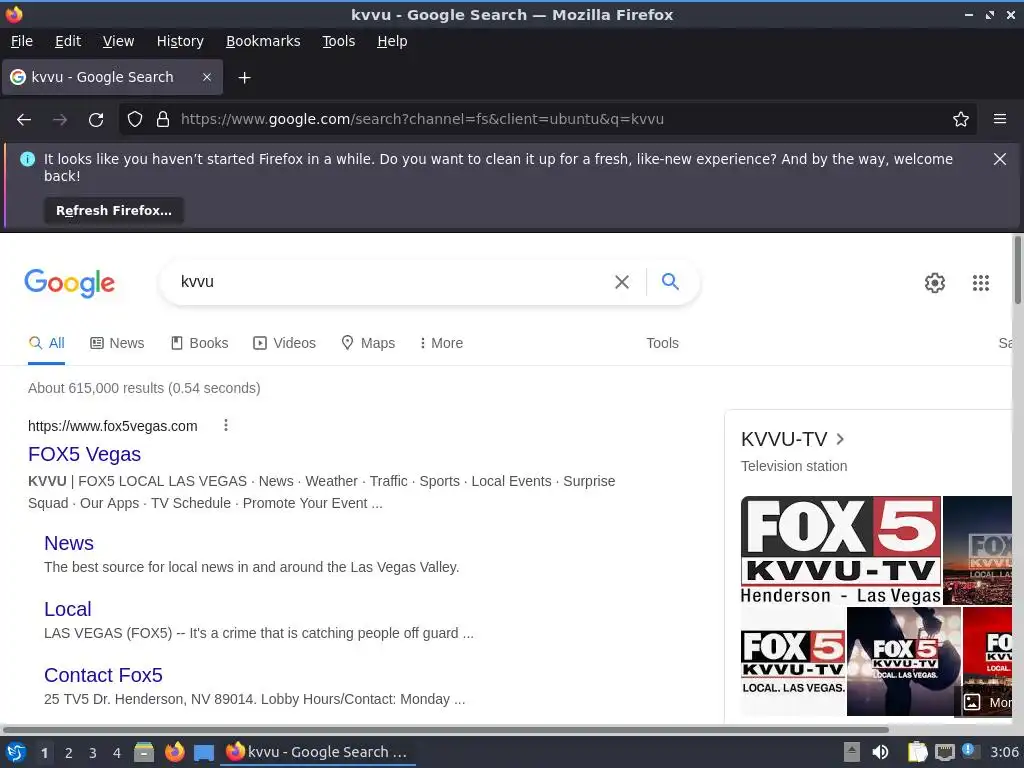
Task: Click the https://www.fox5vegas.com URL text
Action: (112, 426)
